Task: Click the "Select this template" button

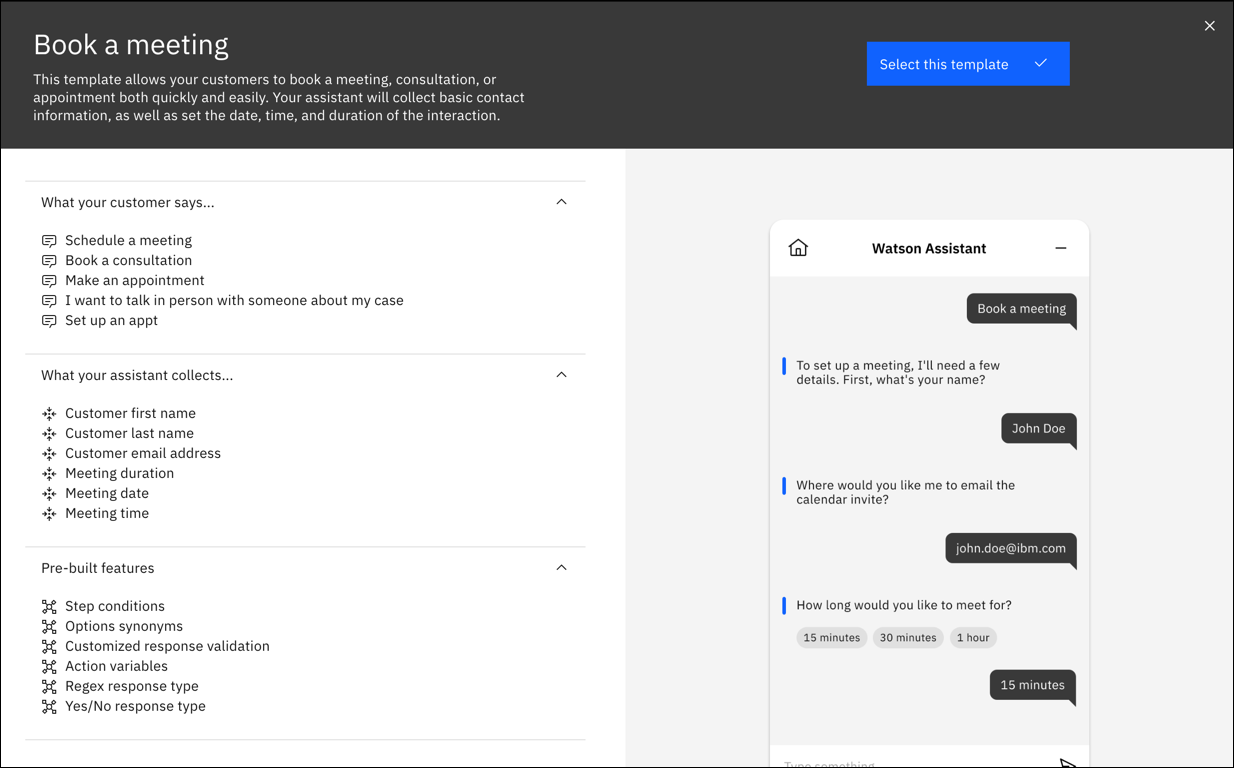Action: coord(943,63)
